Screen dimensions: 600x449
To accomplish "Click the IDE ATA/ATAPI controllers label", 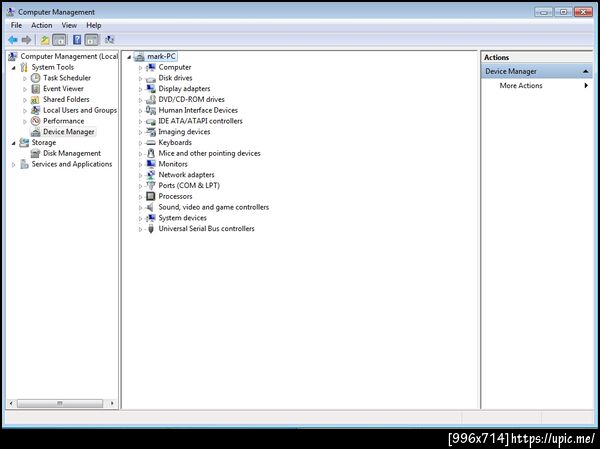I will (201, 121).
